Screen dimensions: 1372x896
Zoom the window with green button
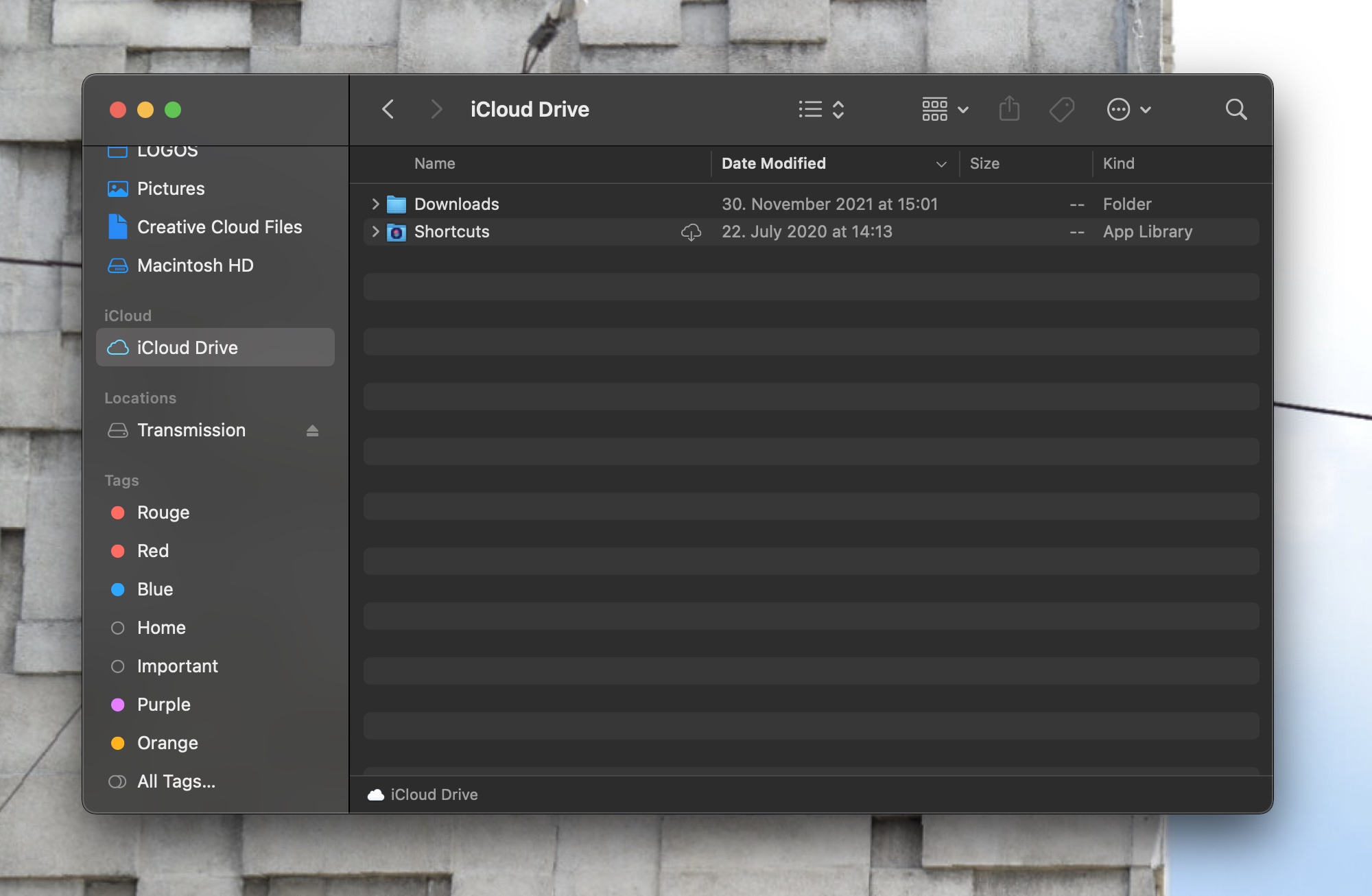click(x=173, y=110)
